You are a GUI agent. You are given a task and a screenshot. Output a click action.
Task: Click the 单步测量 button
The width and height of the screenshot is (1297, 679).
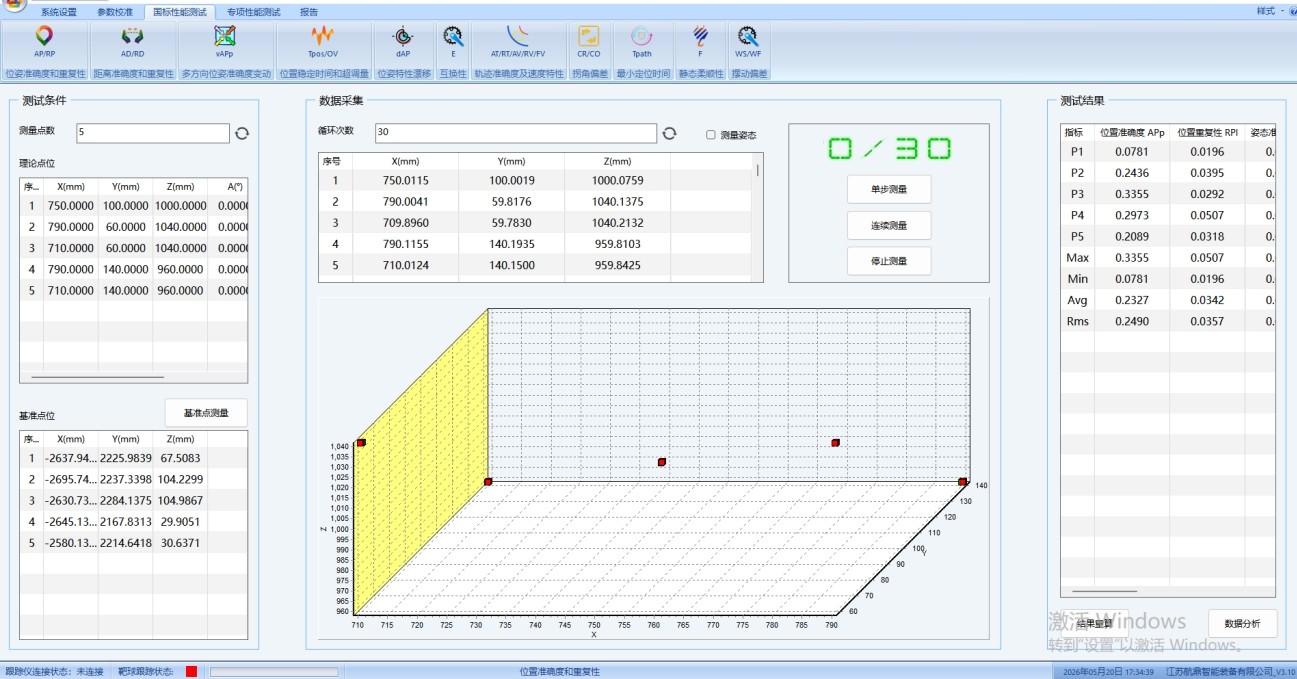coord(889,189)
